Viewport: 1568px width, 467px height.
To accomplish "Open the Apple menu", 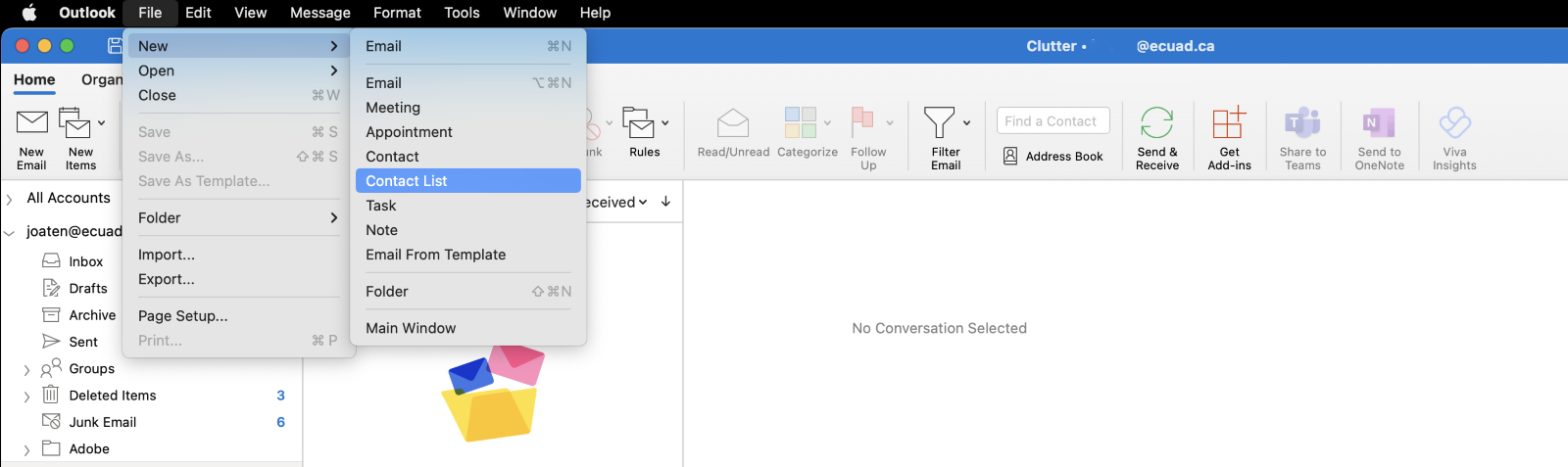I will 29,13.
